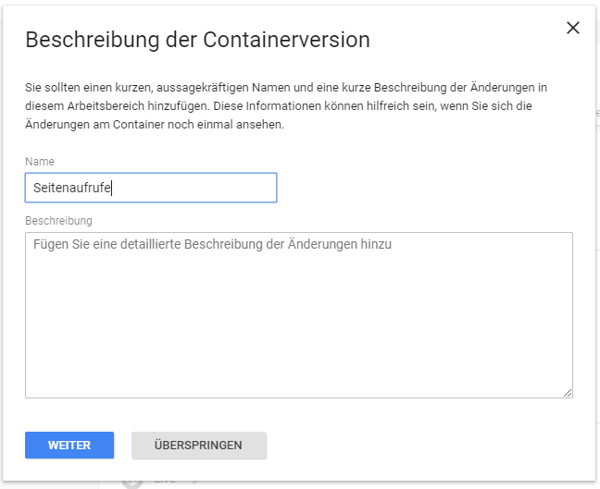Close the Containerversion dialog with X
Image resolution: width=600 pixels, height=489 pixels.
pos(573,28)
